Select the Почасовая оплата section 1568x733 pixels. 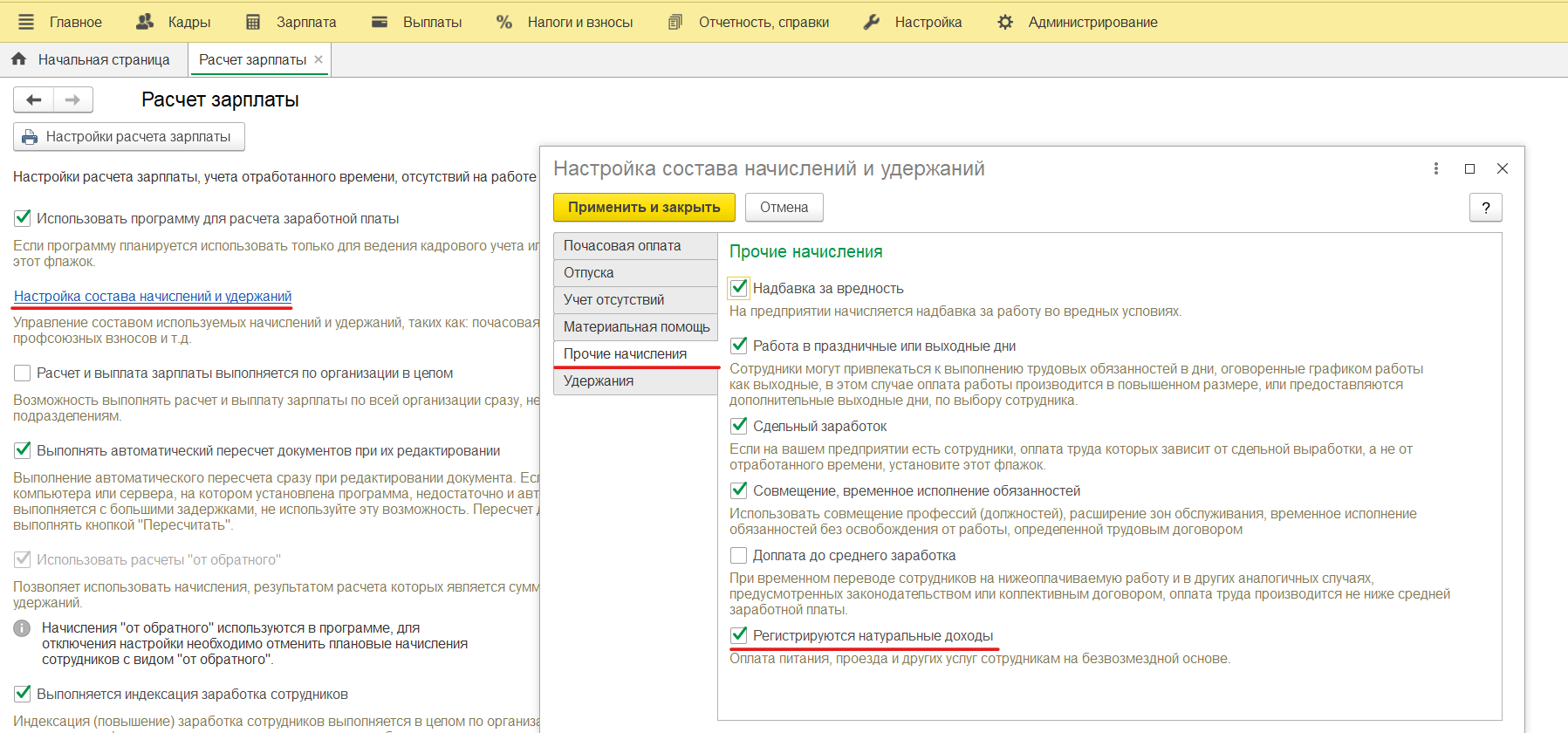point(634,246)
